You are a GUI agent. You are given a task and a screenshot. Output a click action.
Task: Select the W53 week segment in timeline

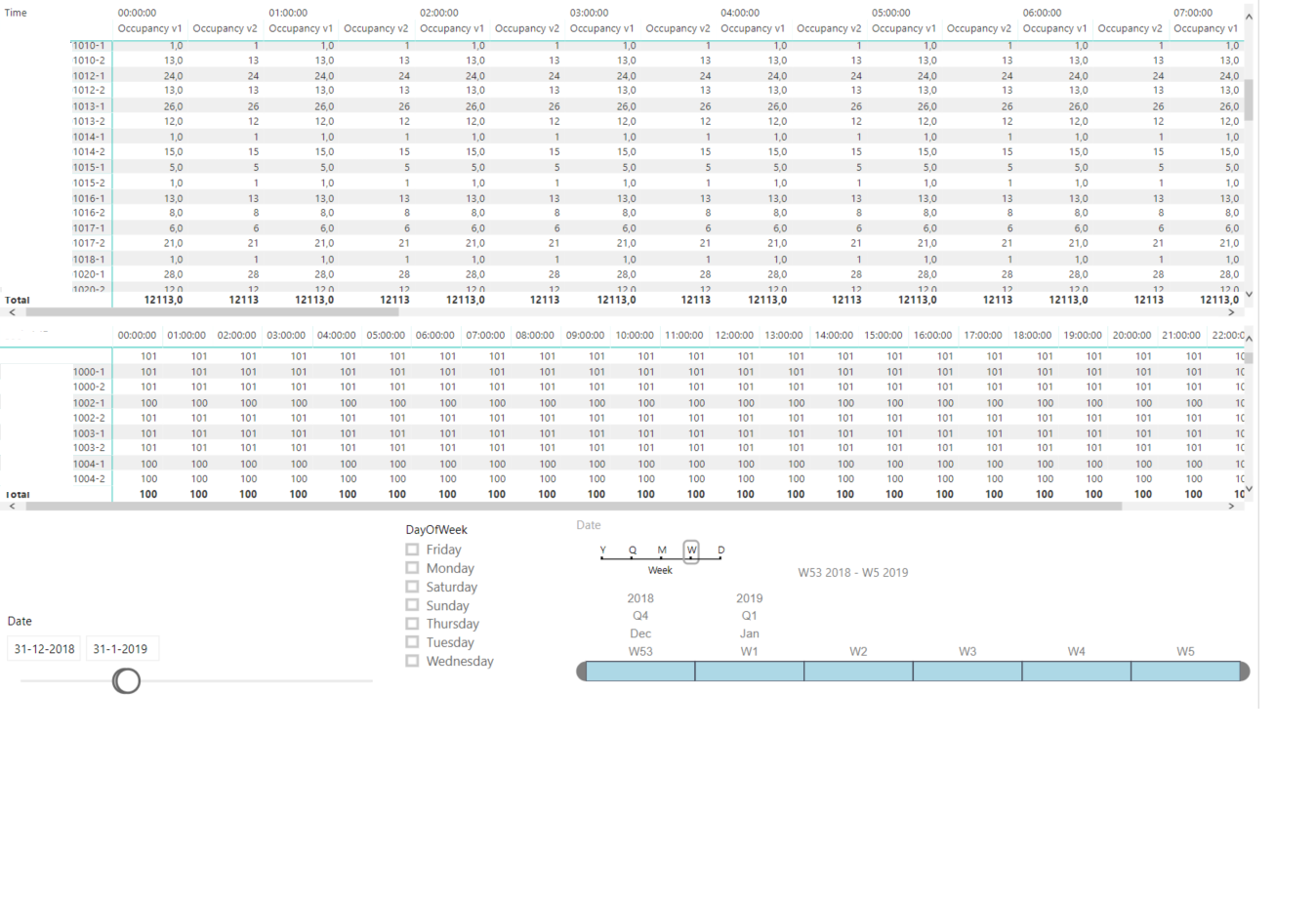click(640, 672)
